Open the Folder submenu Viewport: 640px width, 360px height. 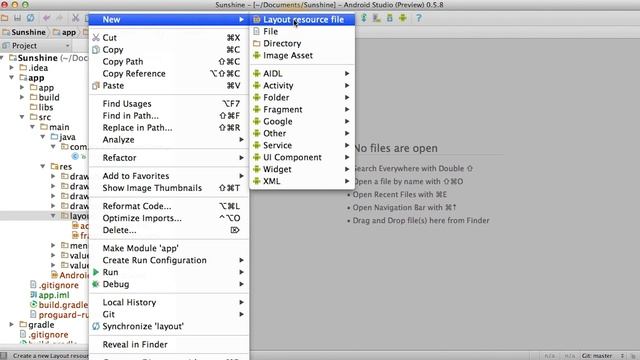pyautogui.click(x=302, y=97)
